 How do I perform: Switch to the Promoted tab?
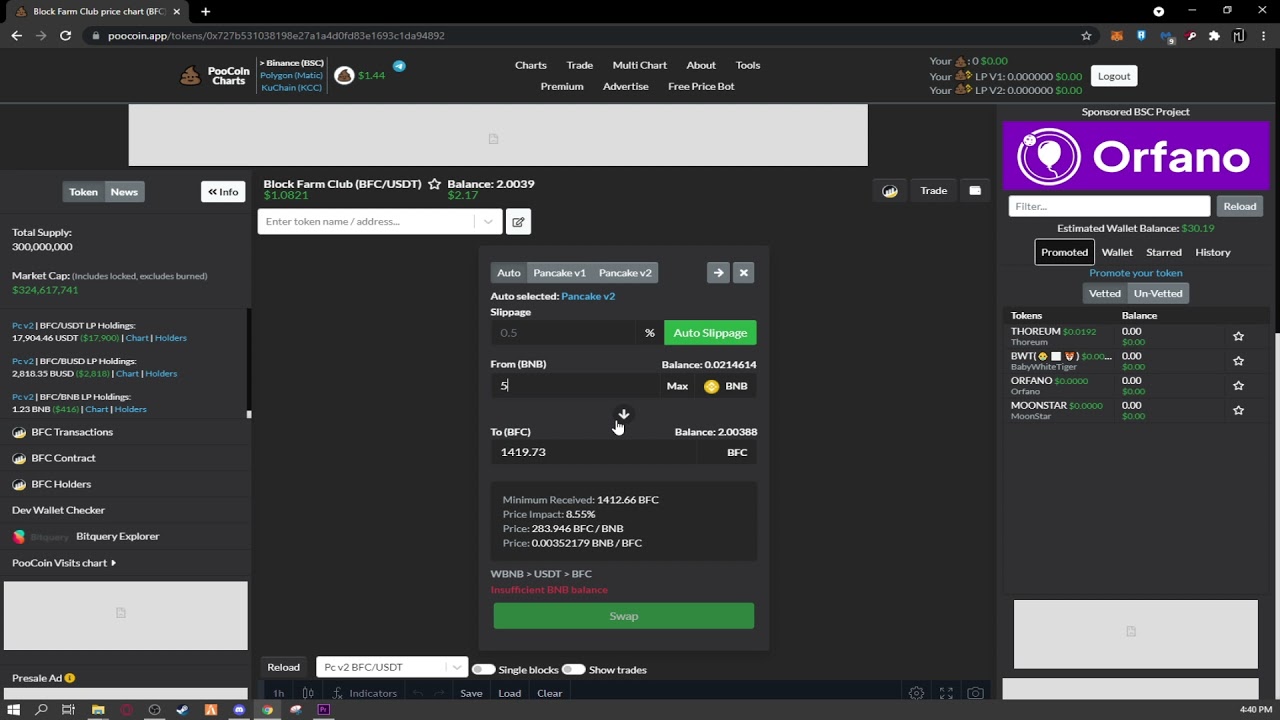[1064, 252]
